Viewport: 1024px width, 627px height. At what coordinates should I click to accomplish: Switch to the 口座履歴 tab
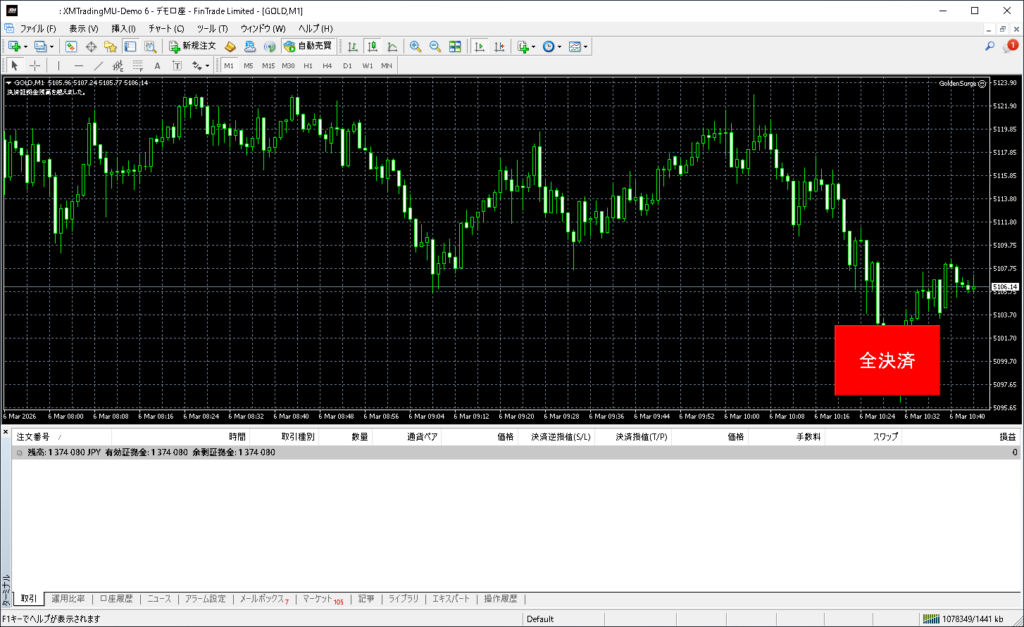[x=116, y=599]
